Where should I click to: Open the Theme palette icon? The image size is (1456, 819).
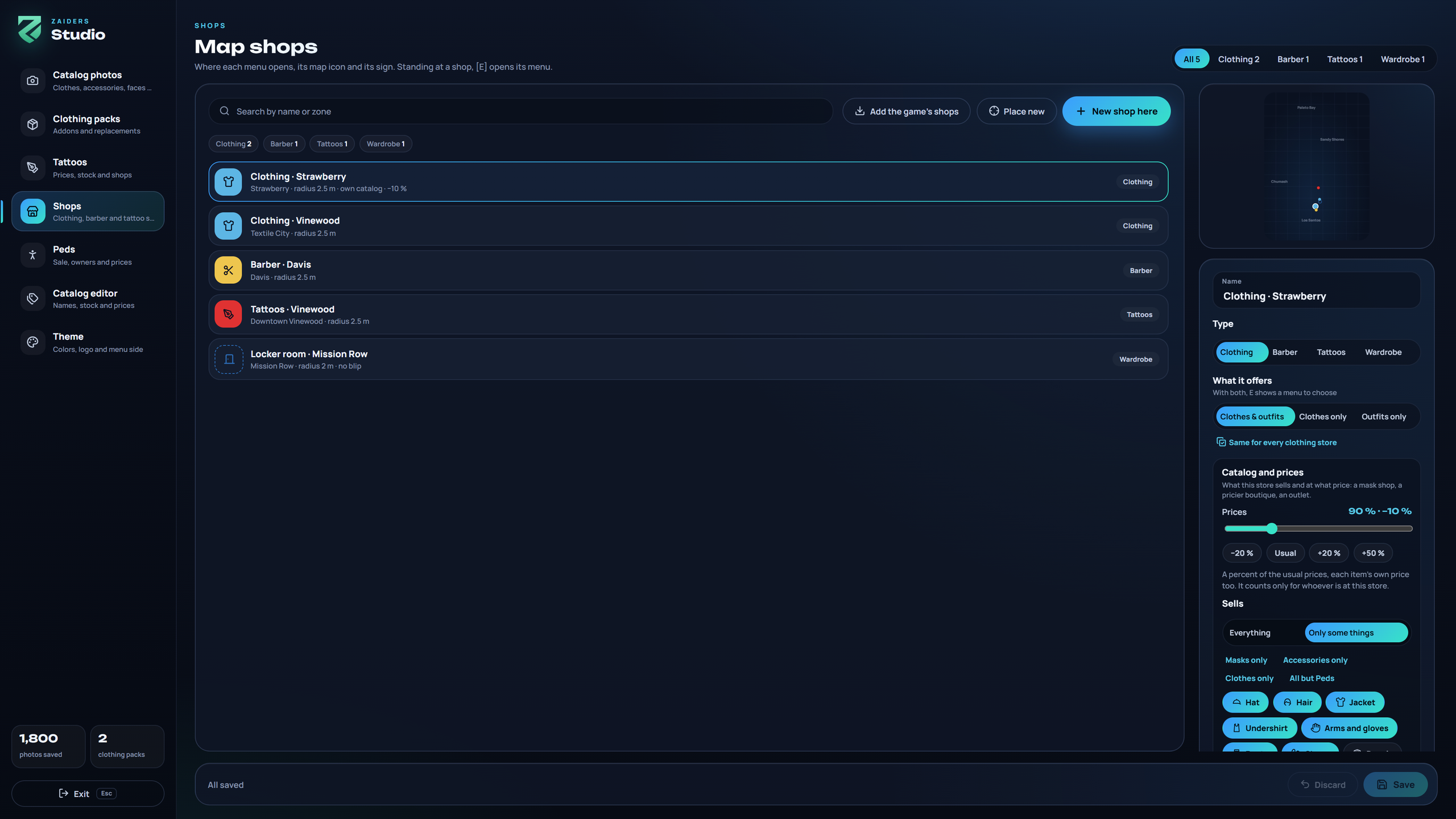[x=32, y=342]
